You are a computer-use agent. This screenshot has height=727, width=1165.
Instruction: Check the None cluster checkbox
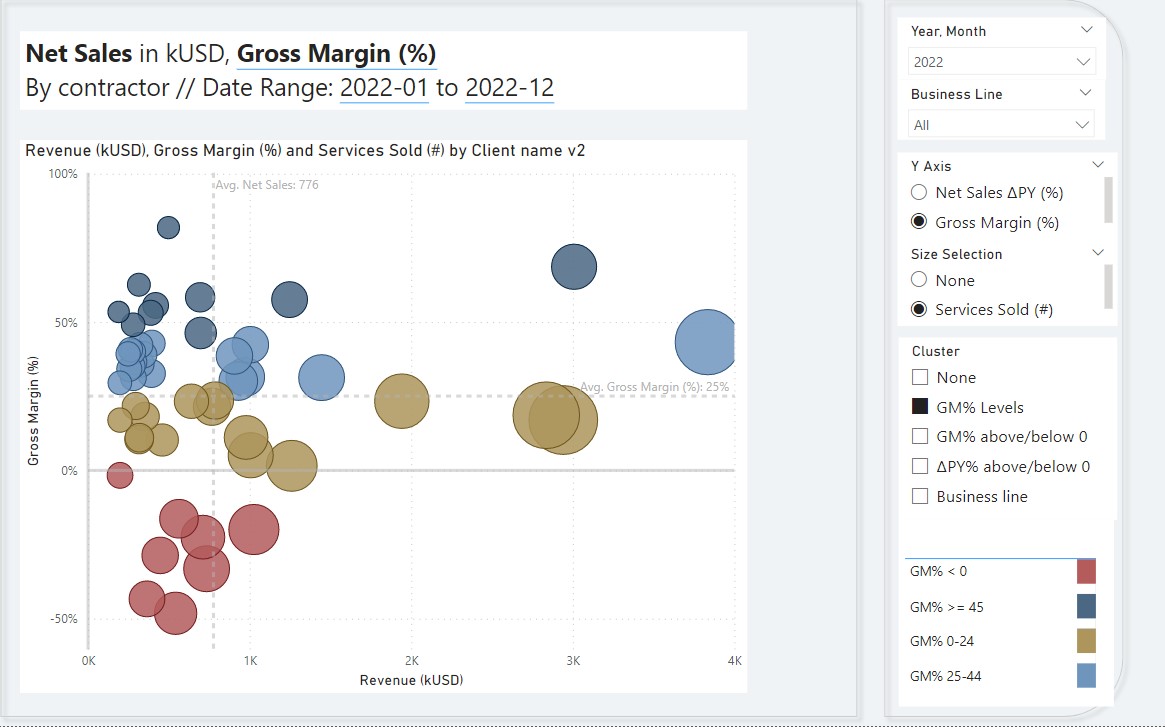pyautogui.click(x=920, y=378)
